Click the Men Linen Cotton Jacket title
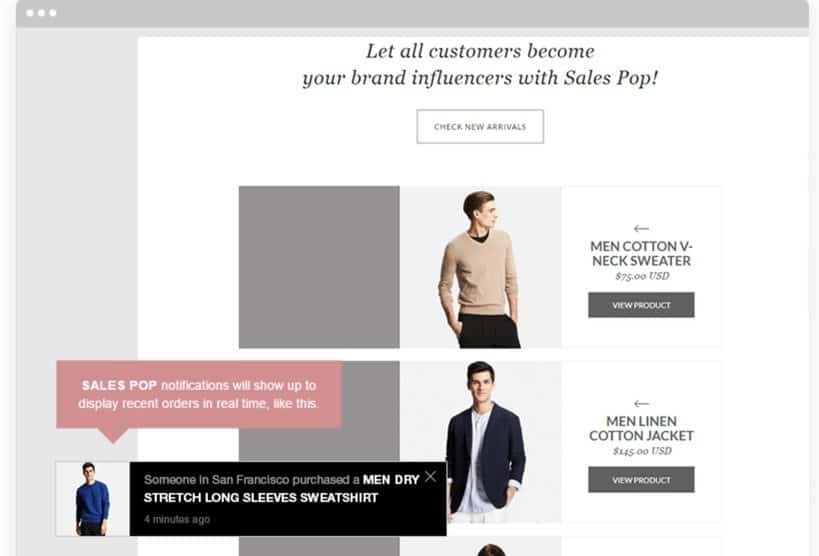Image resolution: width=819 pixels, height=556 pixels. (641, 428)
